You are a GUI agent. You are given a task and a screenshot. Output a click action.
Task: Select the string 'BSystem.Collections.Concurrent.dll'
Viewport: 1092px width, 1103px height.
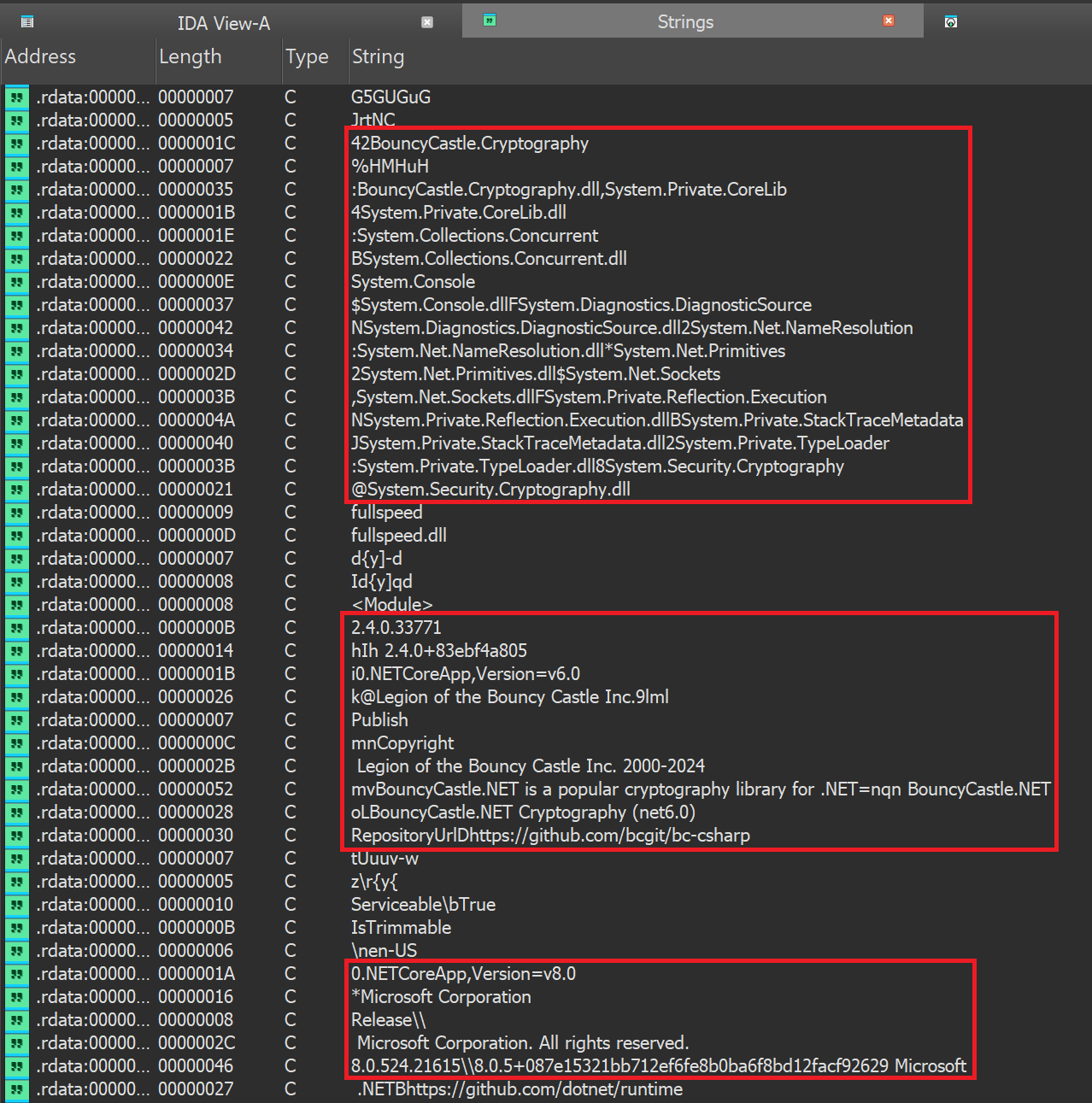[x=489, y=259]
